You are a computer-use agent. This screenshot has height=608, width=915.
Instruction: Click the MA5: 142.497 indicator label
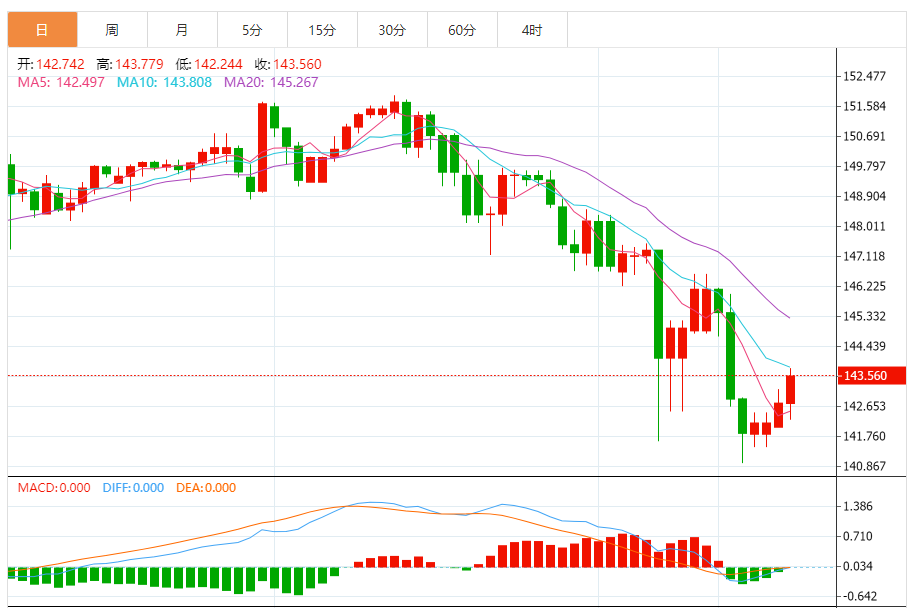coord(61,82)
